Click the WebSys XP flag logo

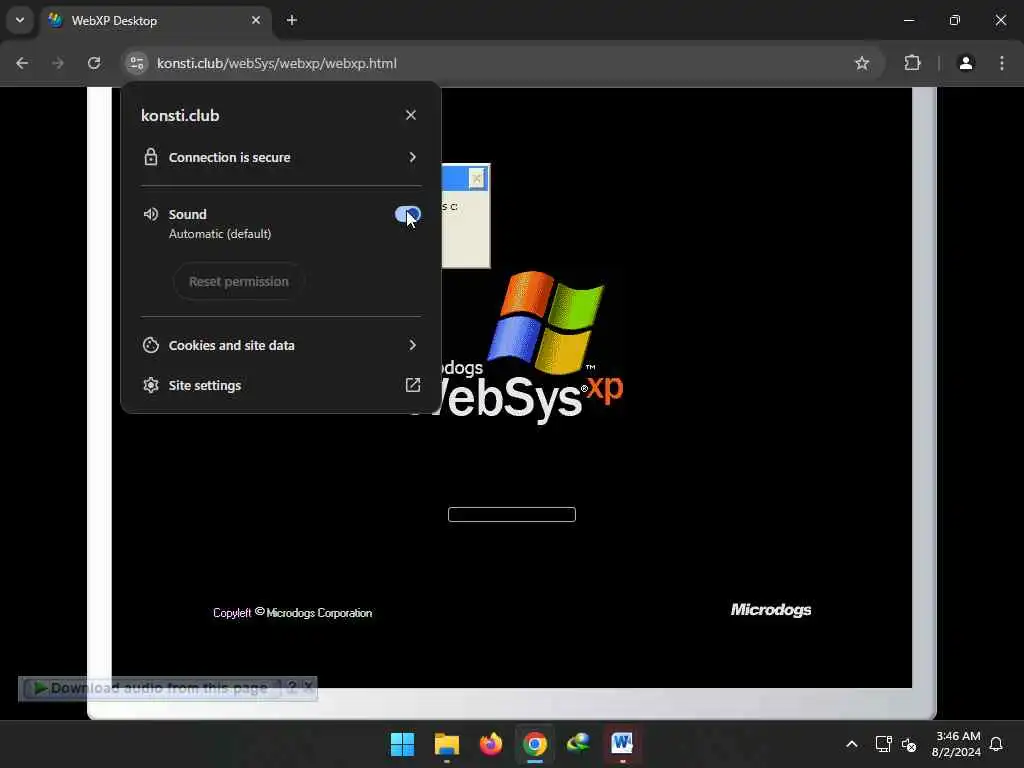pyautogui.click(x=546, y=322)
